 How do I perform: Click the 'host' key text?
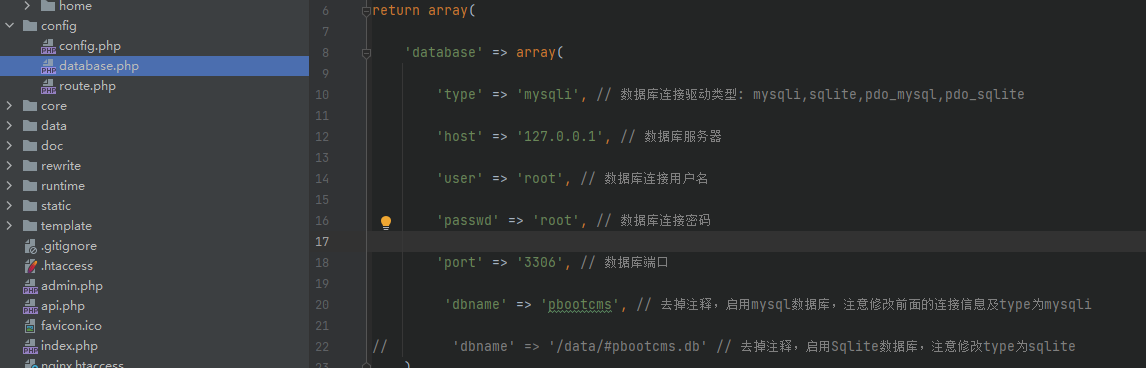click(460, 137)
